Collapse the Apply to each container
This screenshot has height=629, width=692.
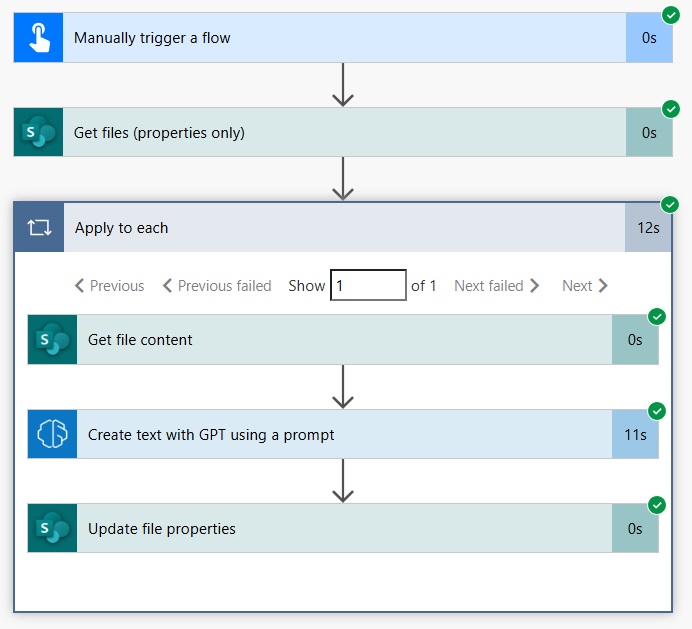342,228
